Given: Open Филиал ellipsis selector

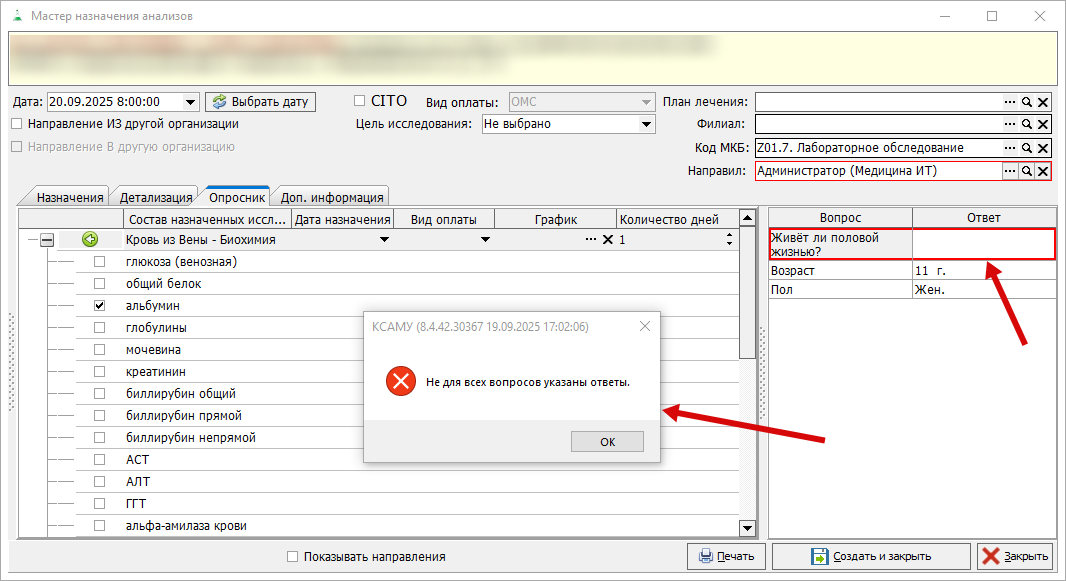Looking at the screenshot, I should click(1010, 124).
